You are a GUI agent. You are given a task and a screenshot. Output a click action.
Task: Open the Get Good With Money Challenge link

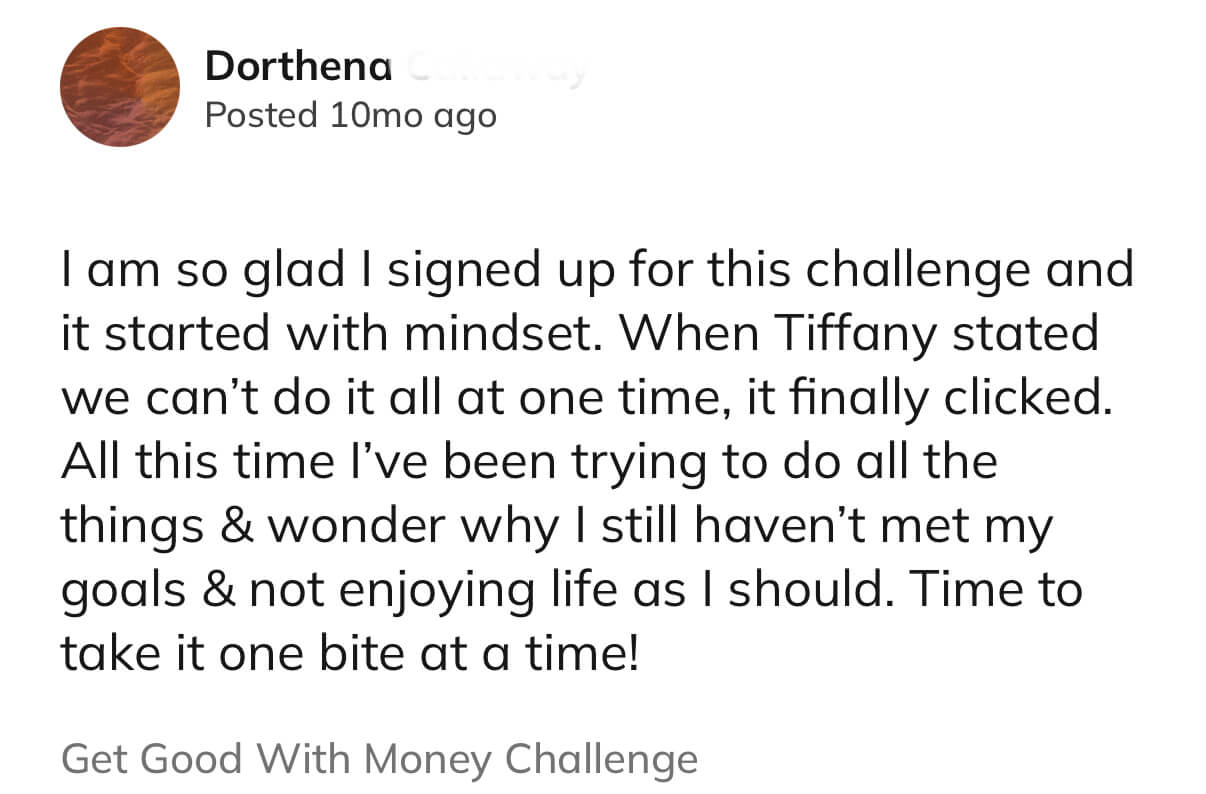point(379,758)
